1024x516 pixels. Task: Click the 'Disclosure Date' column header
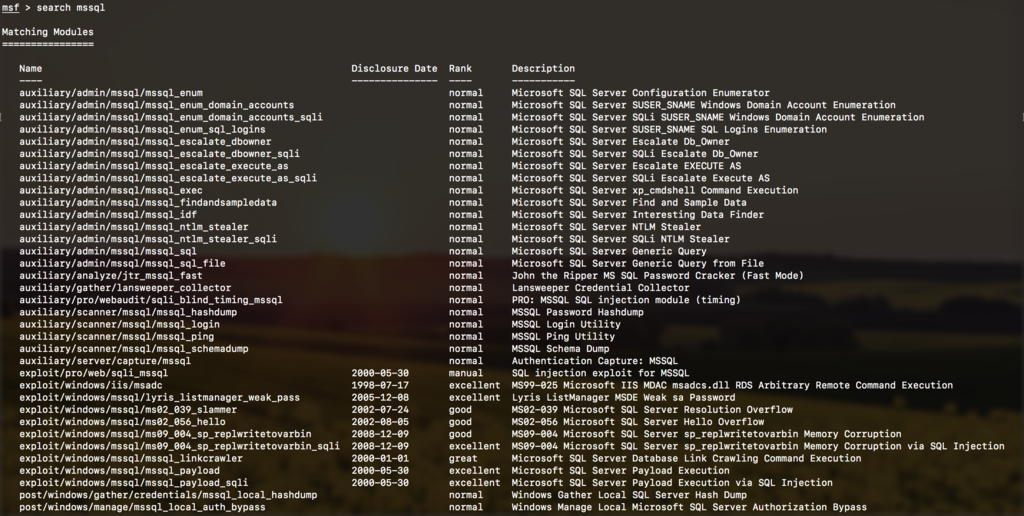(394, 69)
